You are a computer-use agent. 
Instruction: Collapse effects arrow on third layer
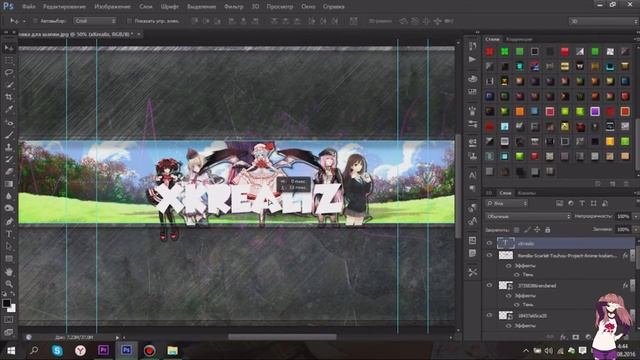(x=633, y=285)
